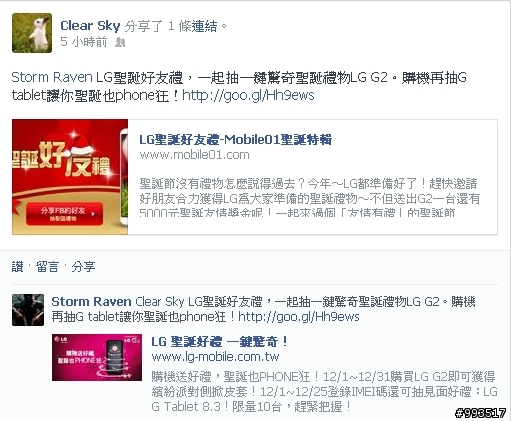Click the friends audience icon beside timestamp
Image resolution: width=511 pixels, height=421 pixels.
pyautogui.click(x=120, y=42)
